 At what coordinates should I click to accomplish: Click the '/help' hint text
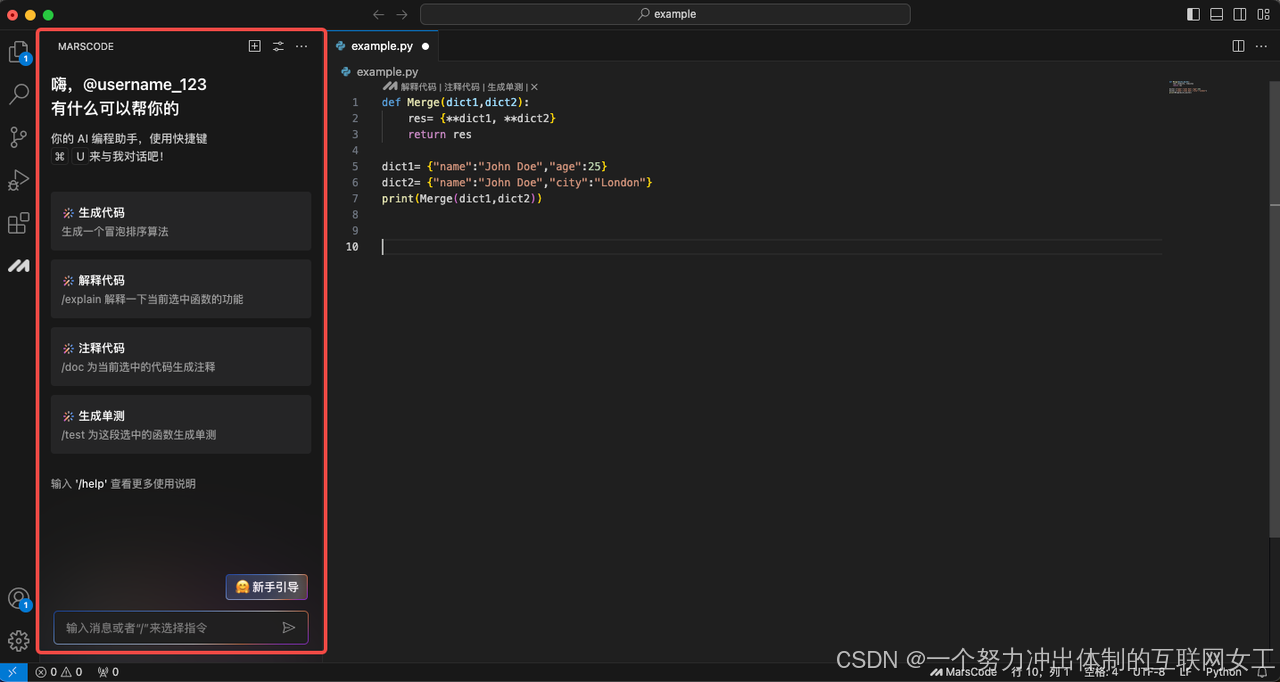[91, 484]
